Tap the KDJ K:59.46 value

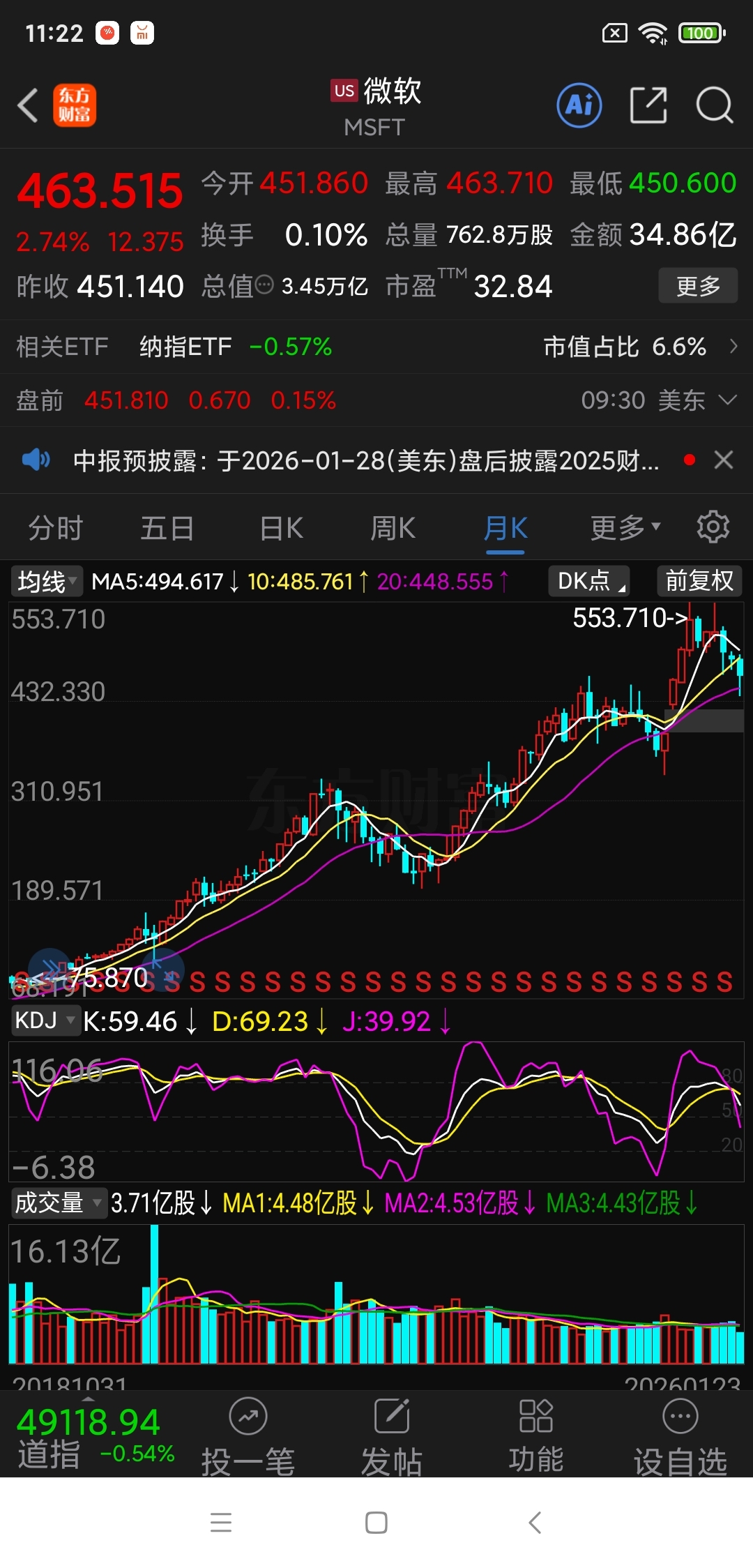click(x=140, y=1021)
